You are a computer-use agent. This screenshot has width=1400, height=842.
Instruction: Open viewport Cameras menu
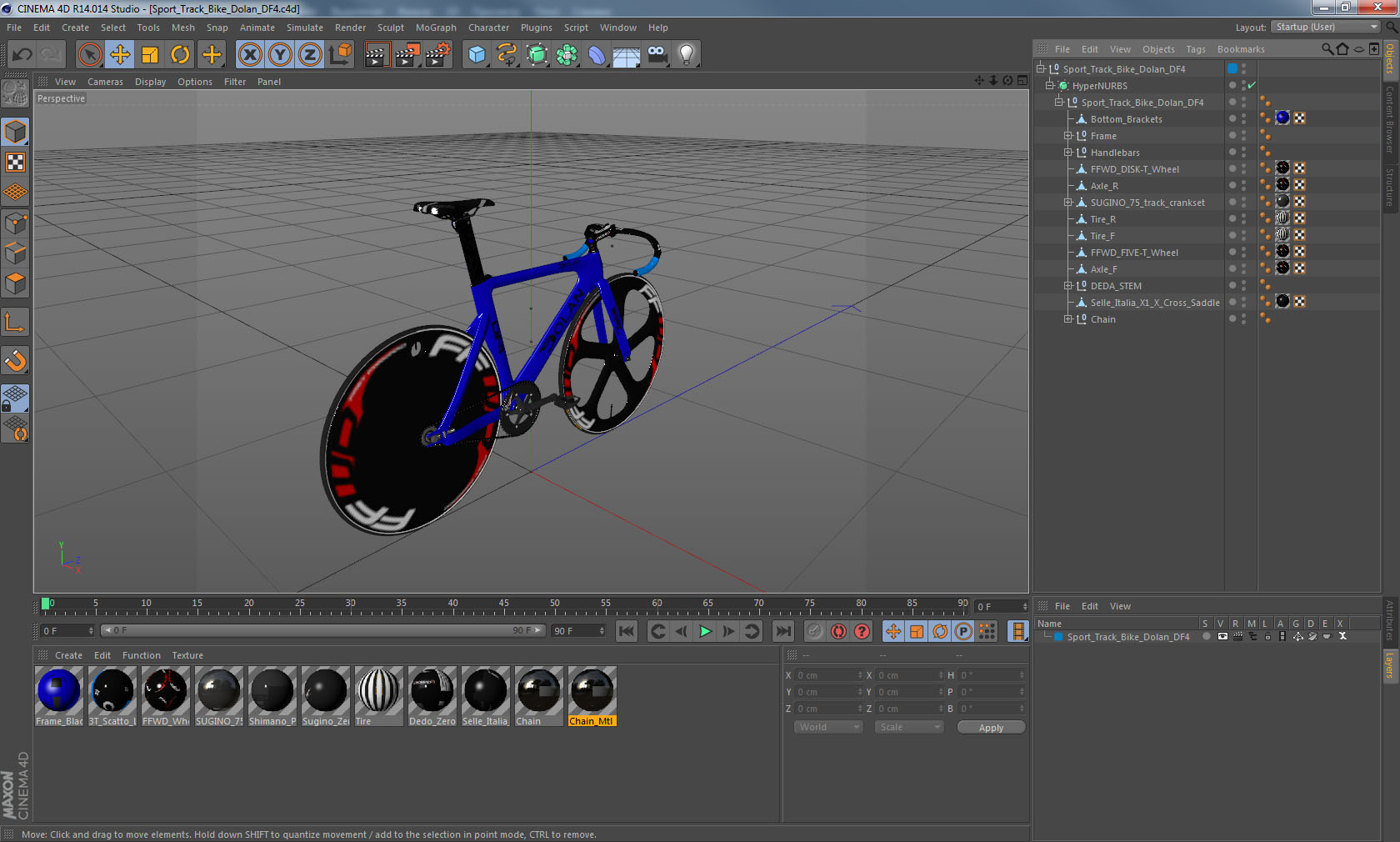(x=105, y=82)
